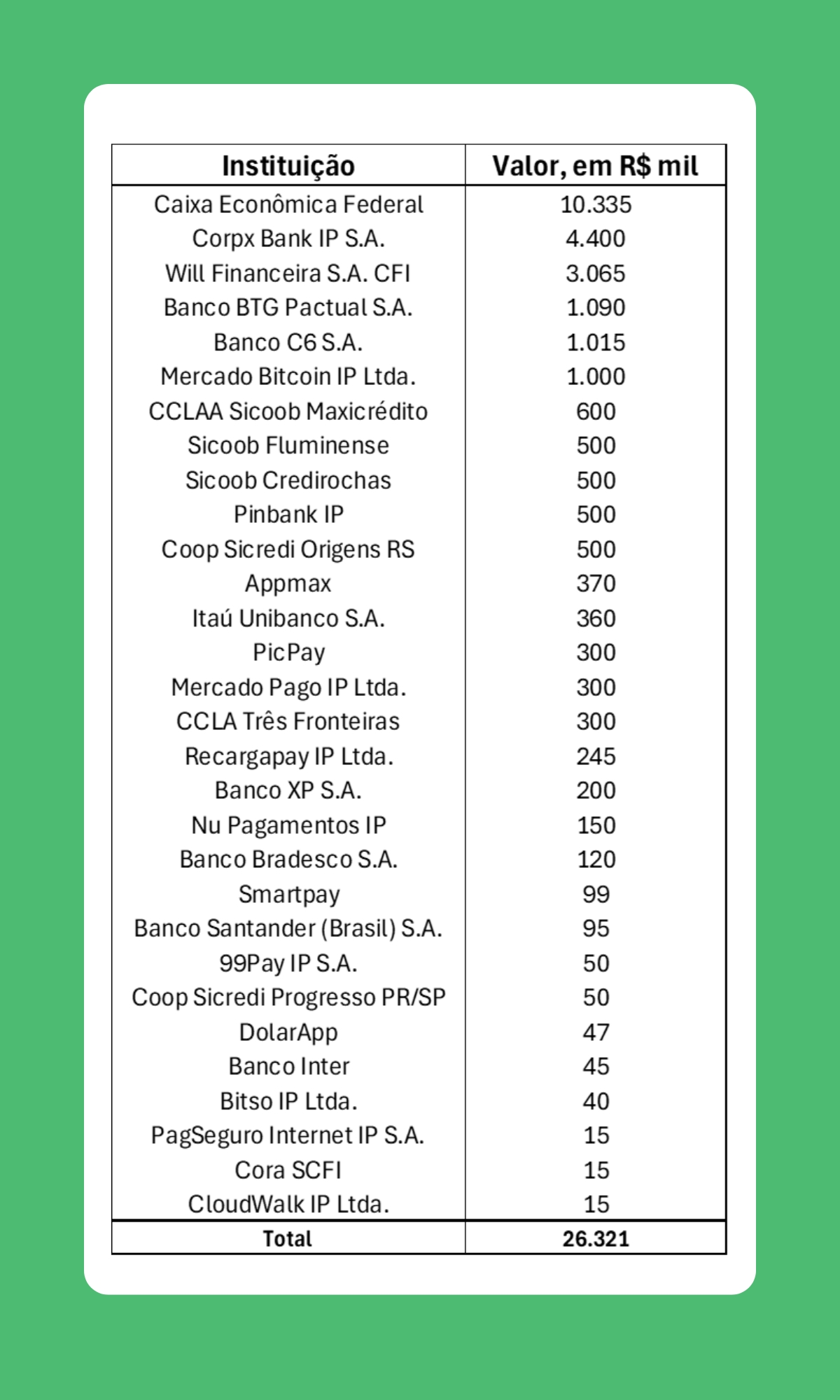Select Banco BTG Pactual S.A. text
This screenshot has width=840, height=1400.
coord(288,307)
